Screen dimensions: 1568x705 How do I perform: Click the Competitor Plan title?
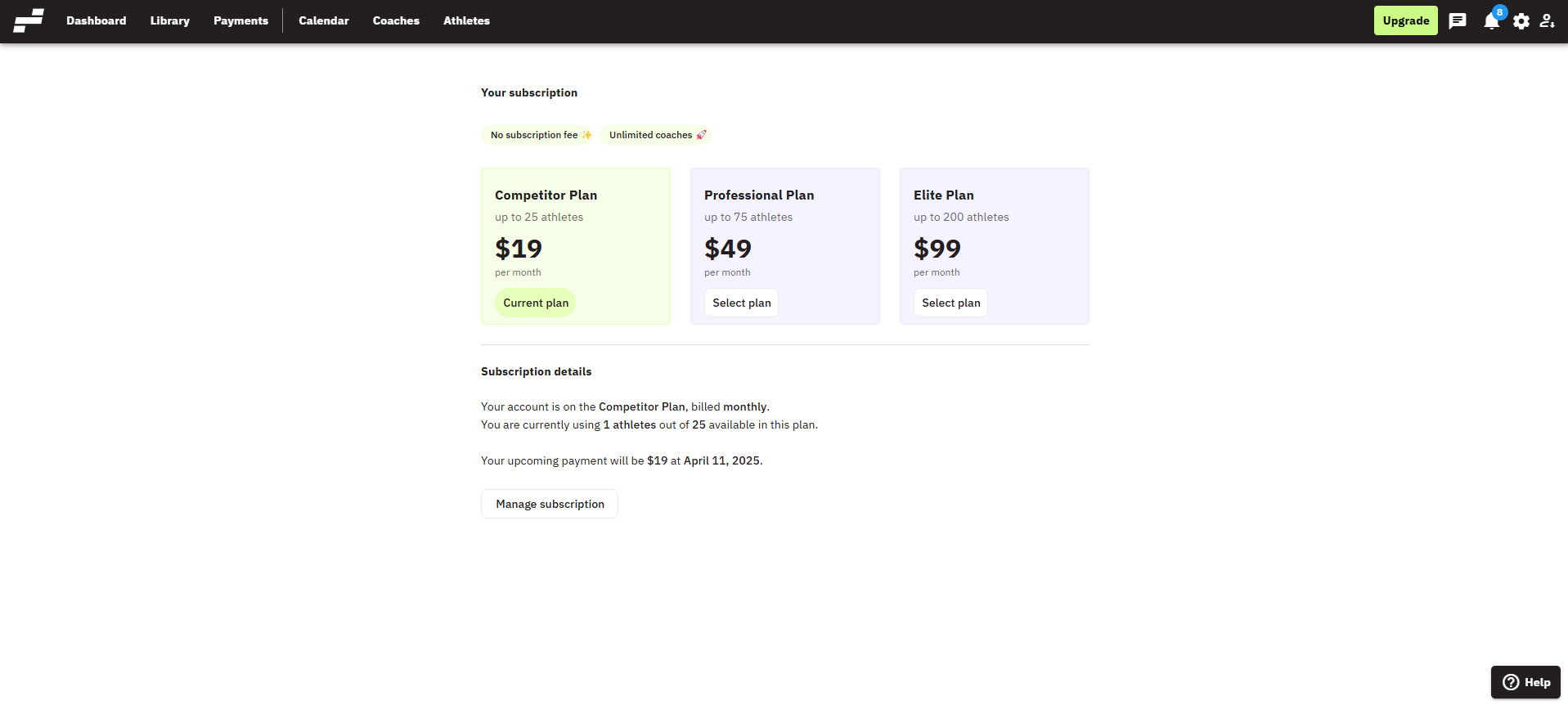tap(546, 195)
